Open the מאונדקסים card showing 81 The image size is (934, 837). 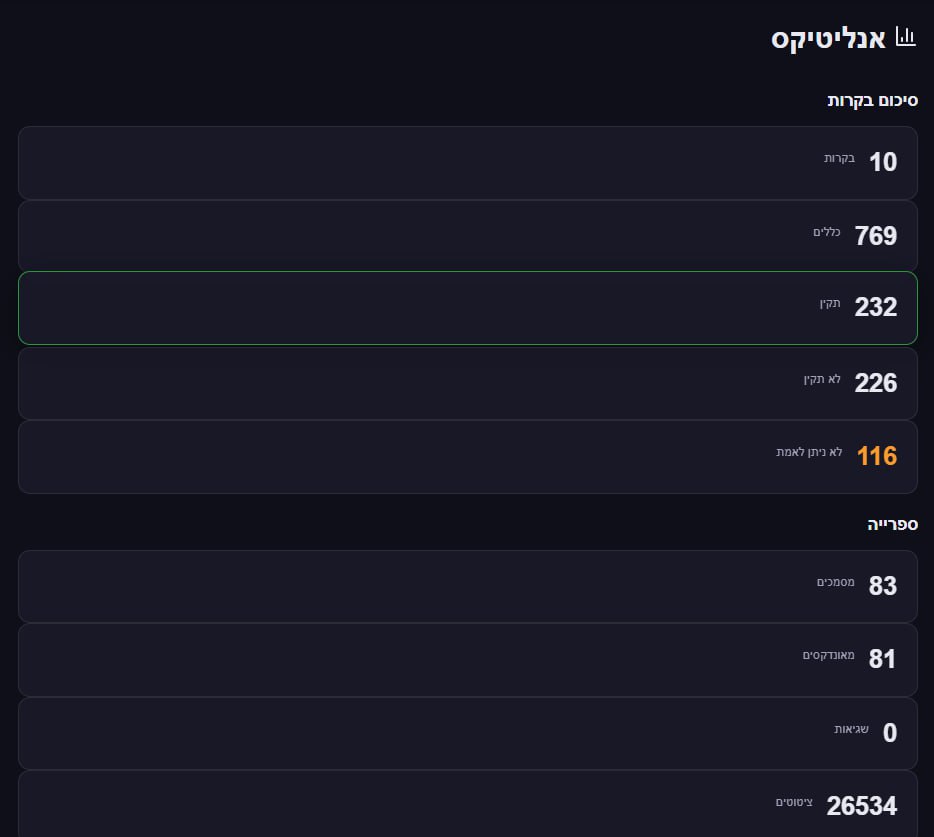pos(467,659)
